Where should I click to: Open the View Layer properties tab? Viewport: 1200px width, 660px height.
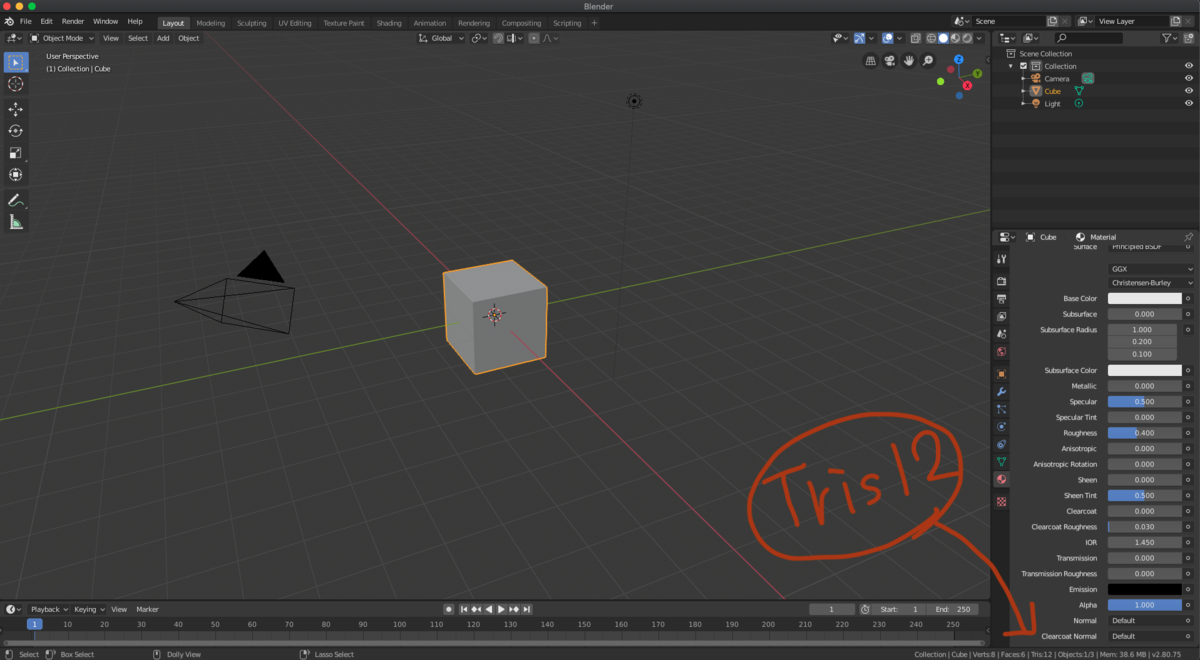pyautogui.click(x=1001, y=316)
